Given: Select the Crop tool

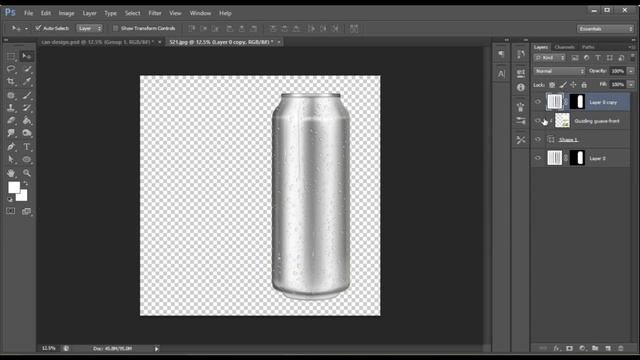Looking at the screenshot, I should coord(11,82).
